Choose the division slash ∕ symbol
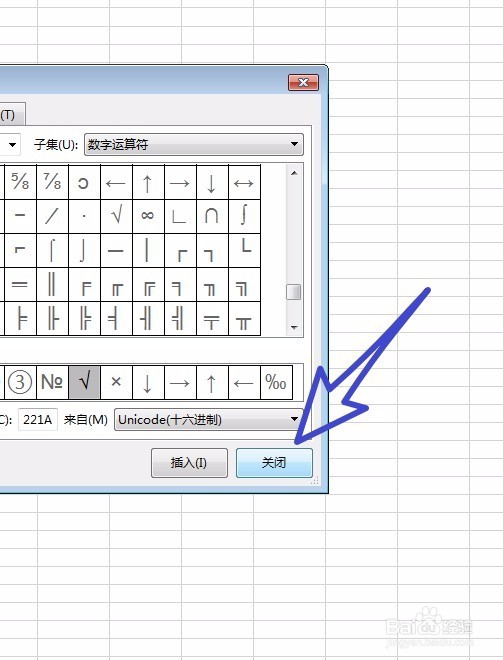Viewport: 503px width, 660px height. coord(53,216)
